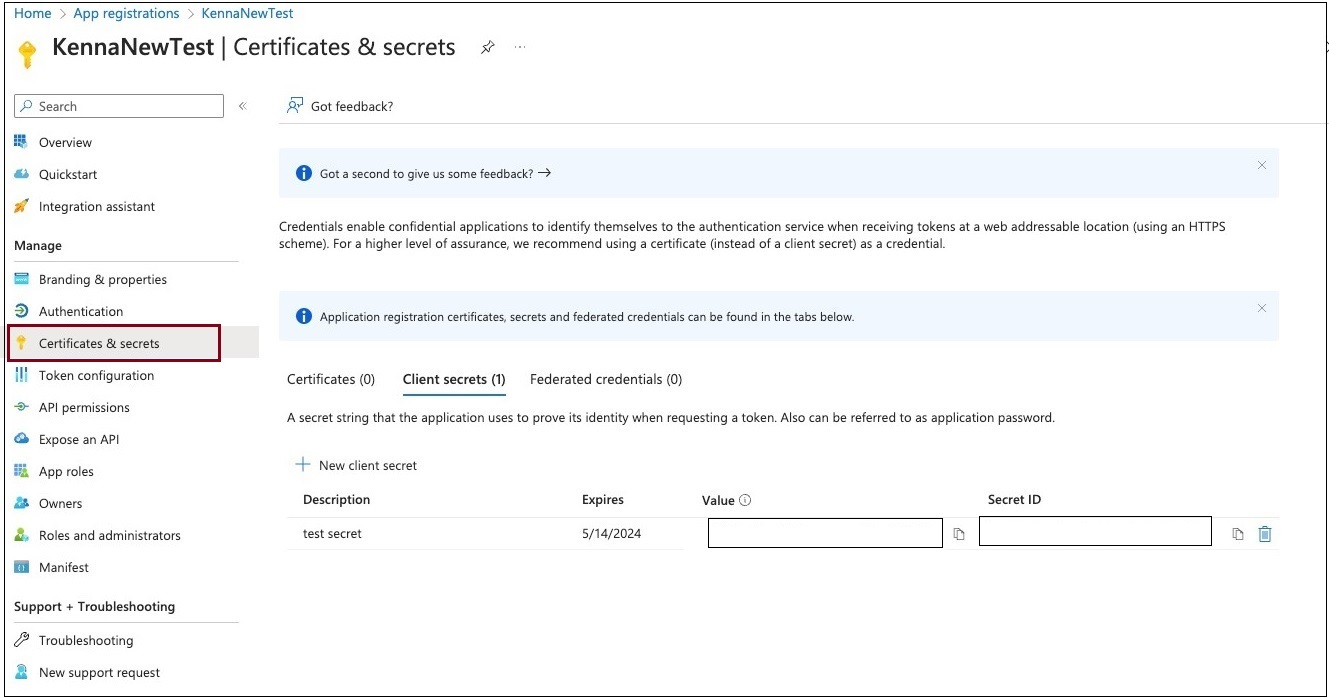The image size is (1329, 698).
Task: Click Got feedback? button text
Action: [x=352, y=106]
